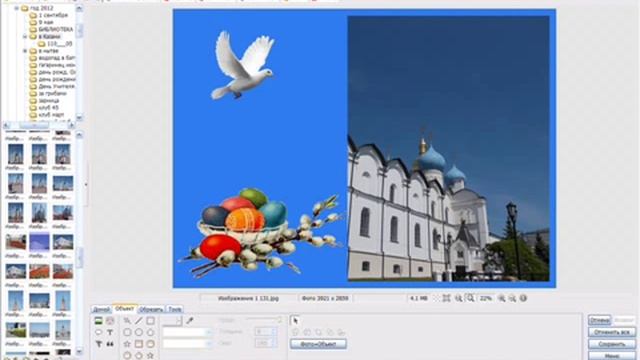Click the image file name in status bar

249,298
